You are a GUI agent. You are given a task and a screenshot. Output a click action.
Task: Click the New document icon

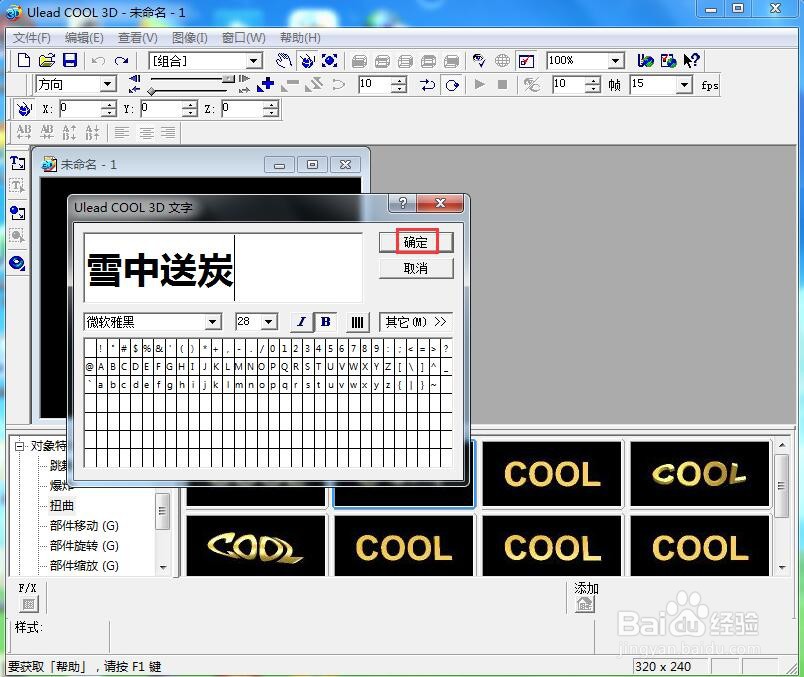point(24,60)
